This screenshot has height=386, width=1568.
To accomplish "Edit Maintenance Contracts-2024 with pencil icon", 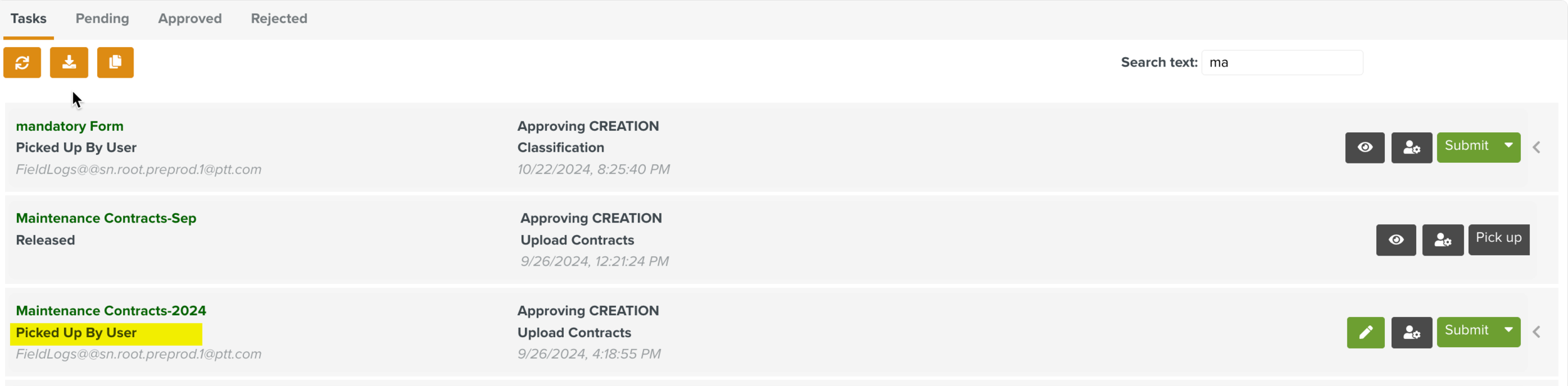I will click(x=1365, y=333).
